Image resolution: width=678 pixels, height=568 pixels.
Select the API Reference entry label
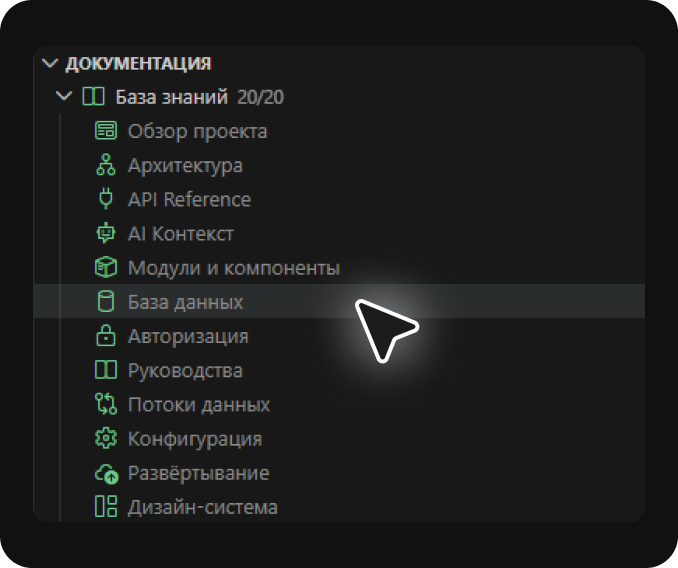[189, 199]
